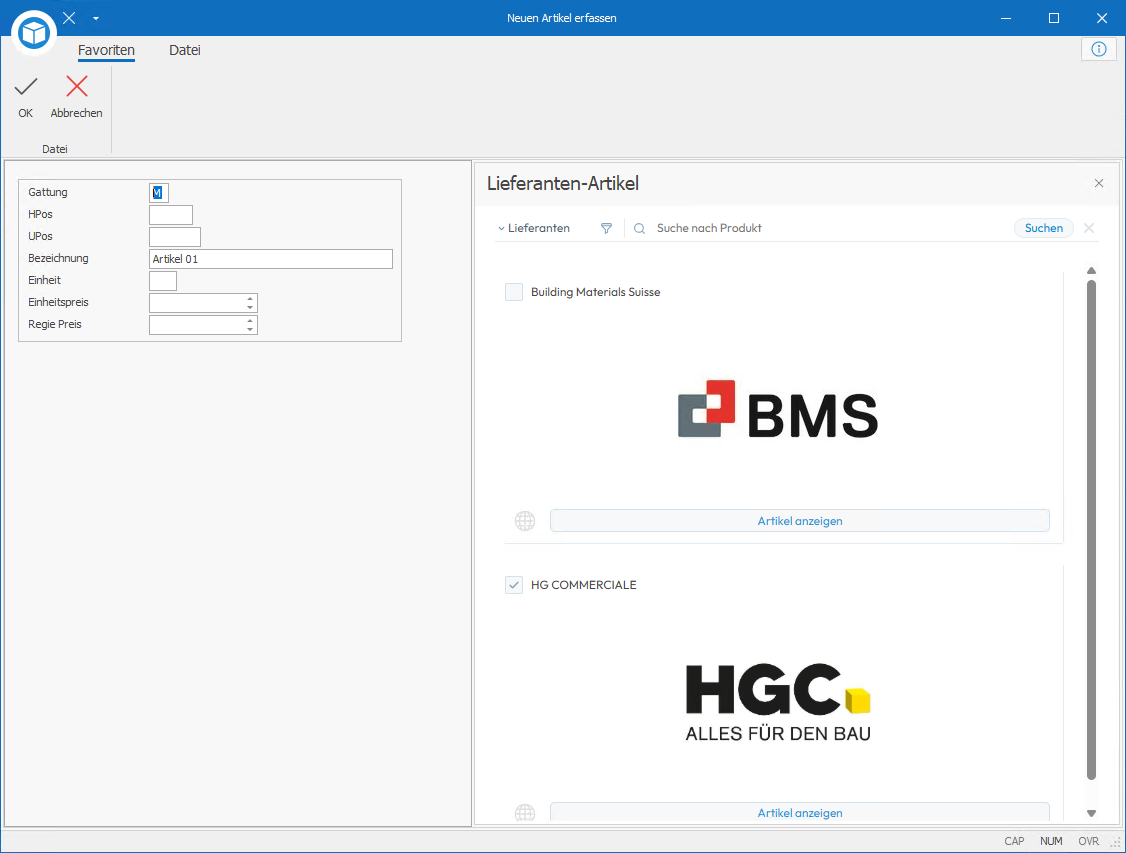Increase Einheitspreis with up arrow
The image size is (1126, 853).
click(x=250, y=299)
